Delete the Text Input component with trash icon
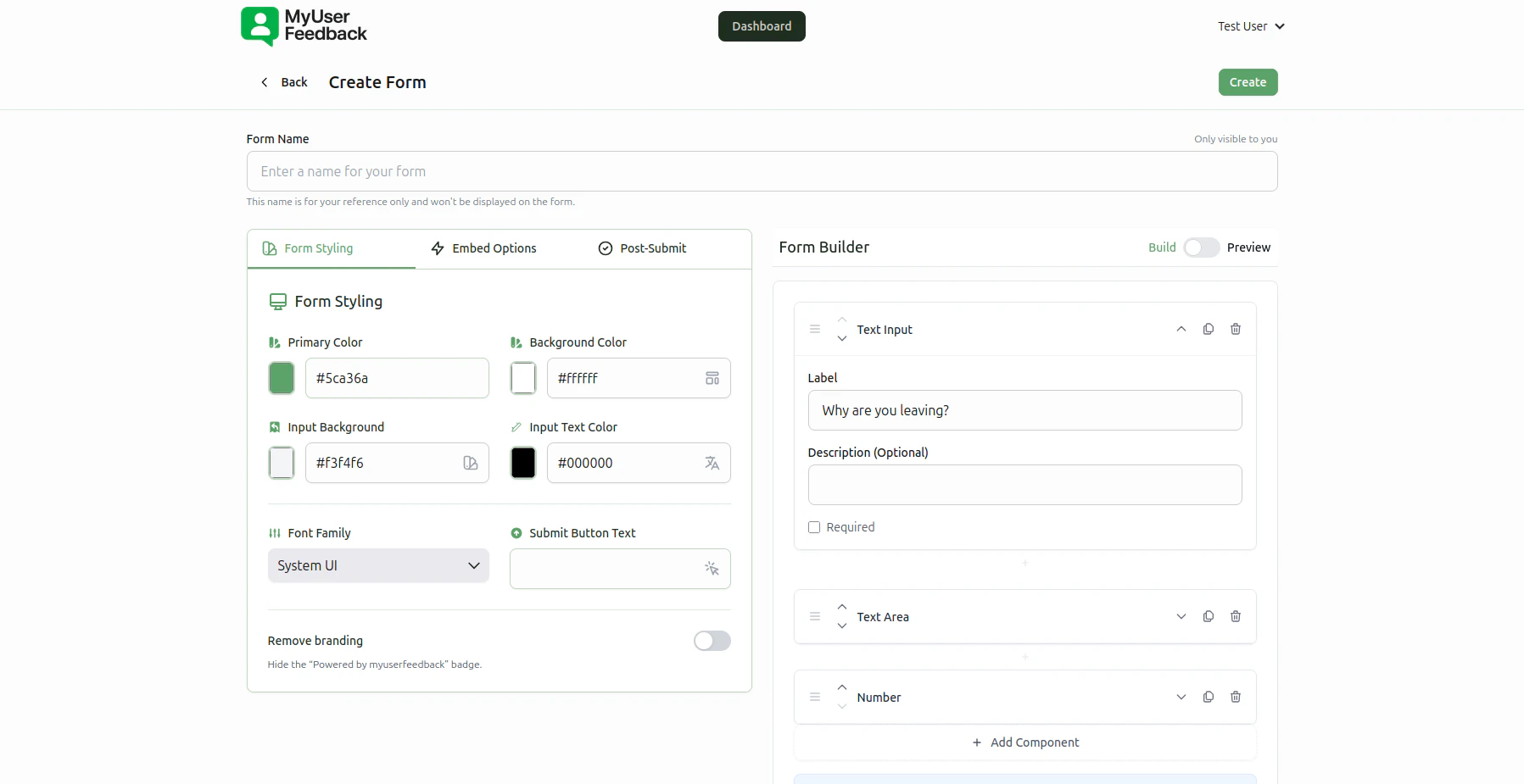 point(1235,329)
